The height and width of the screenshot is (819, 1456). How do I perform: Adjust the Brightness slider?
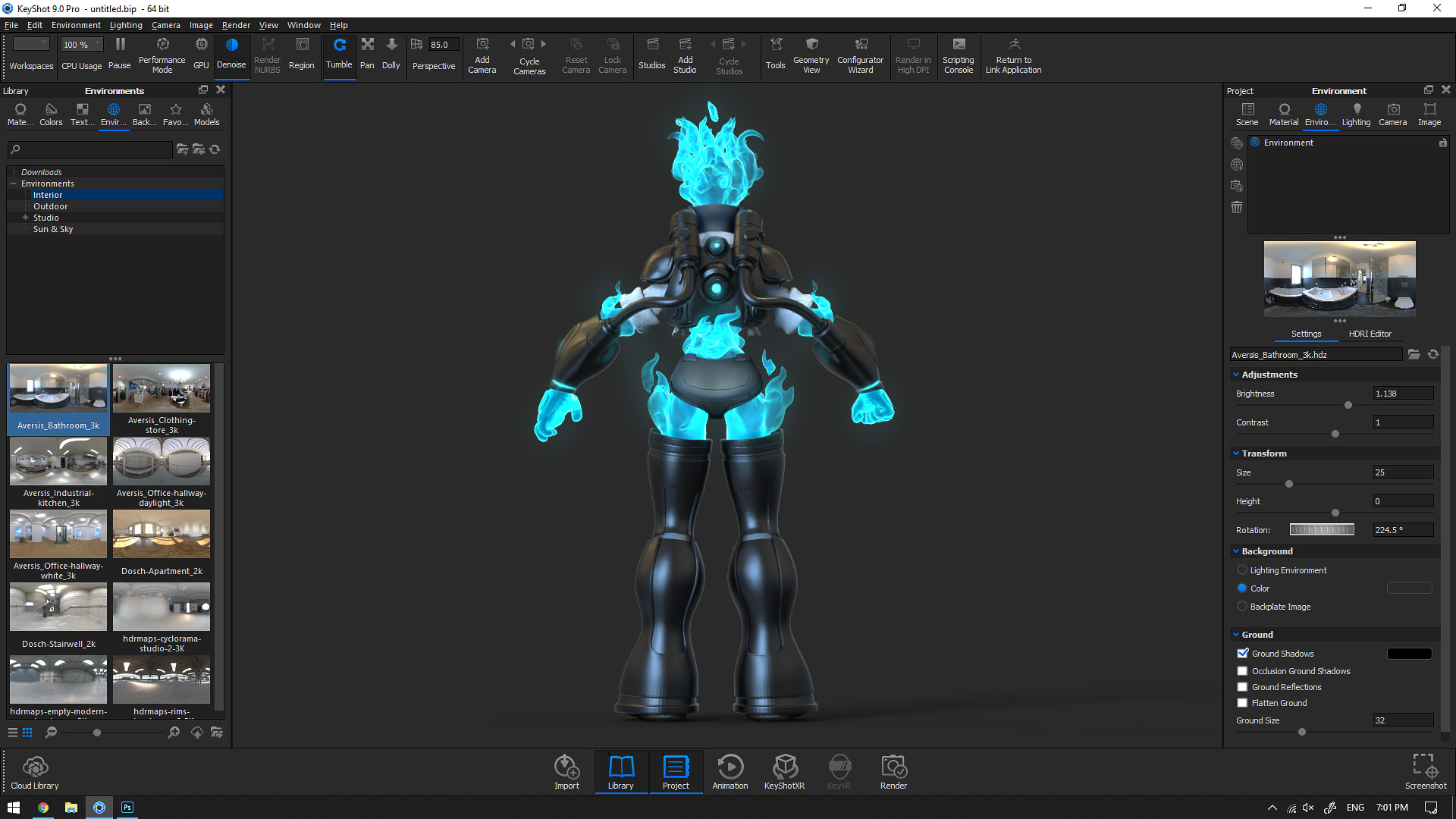(1348, 405)
